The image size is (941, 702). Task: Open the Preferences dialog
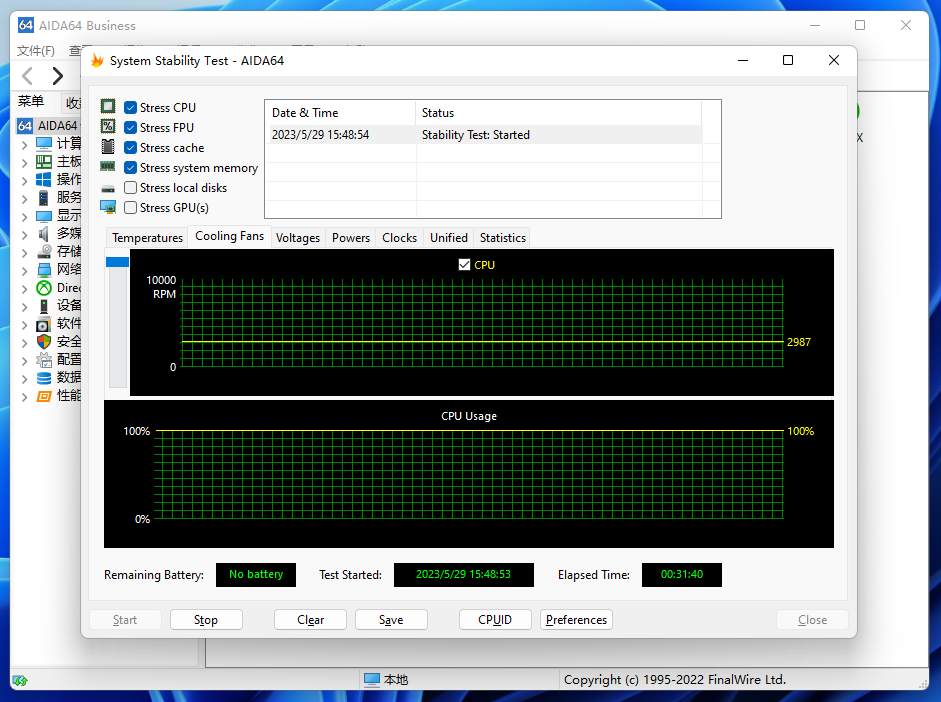click(x=576, y=620)
